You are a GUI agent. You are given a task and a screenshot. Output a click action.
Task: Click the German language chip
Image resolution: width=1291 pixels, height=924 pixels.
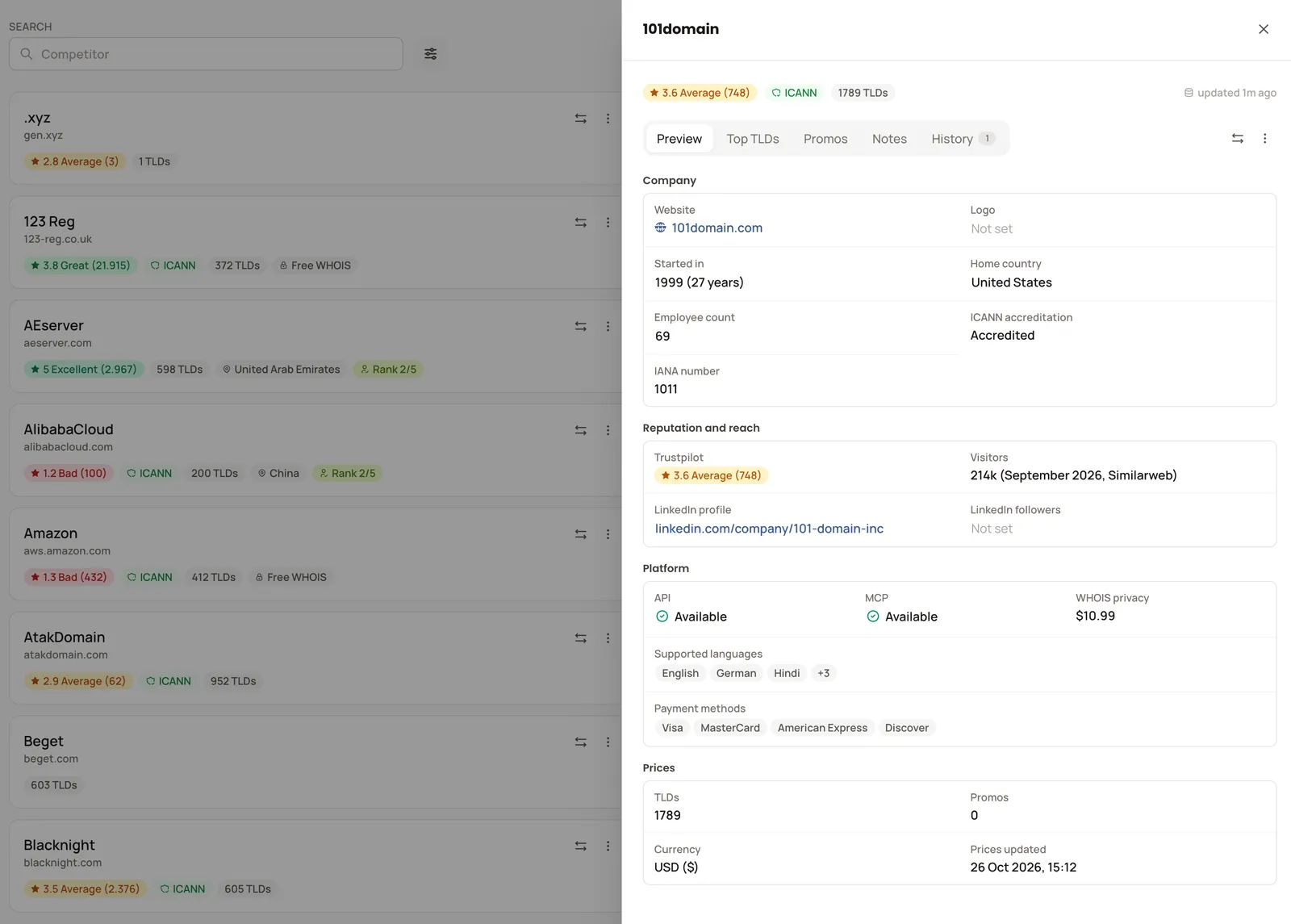pos(737,674)
